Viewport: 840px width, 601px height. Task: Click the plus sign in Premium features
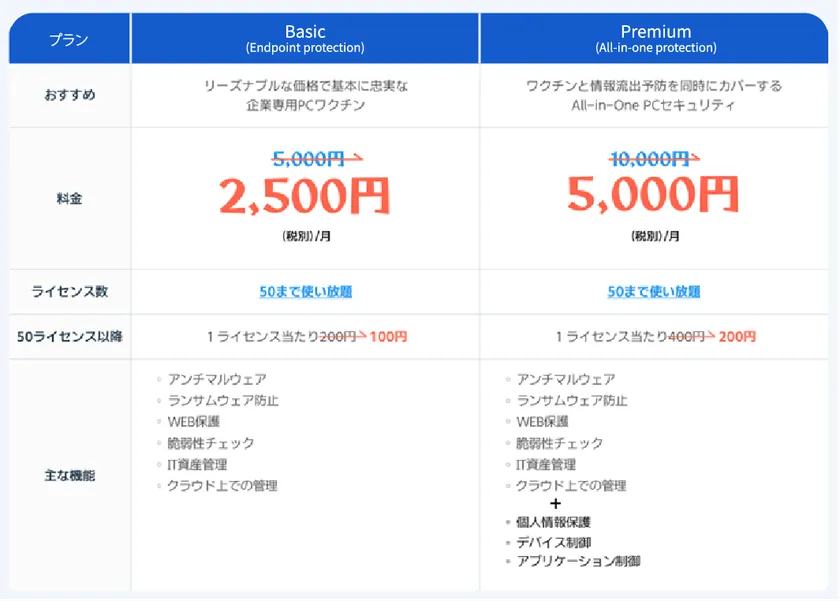pyautogui.click(x=555, y=504)
